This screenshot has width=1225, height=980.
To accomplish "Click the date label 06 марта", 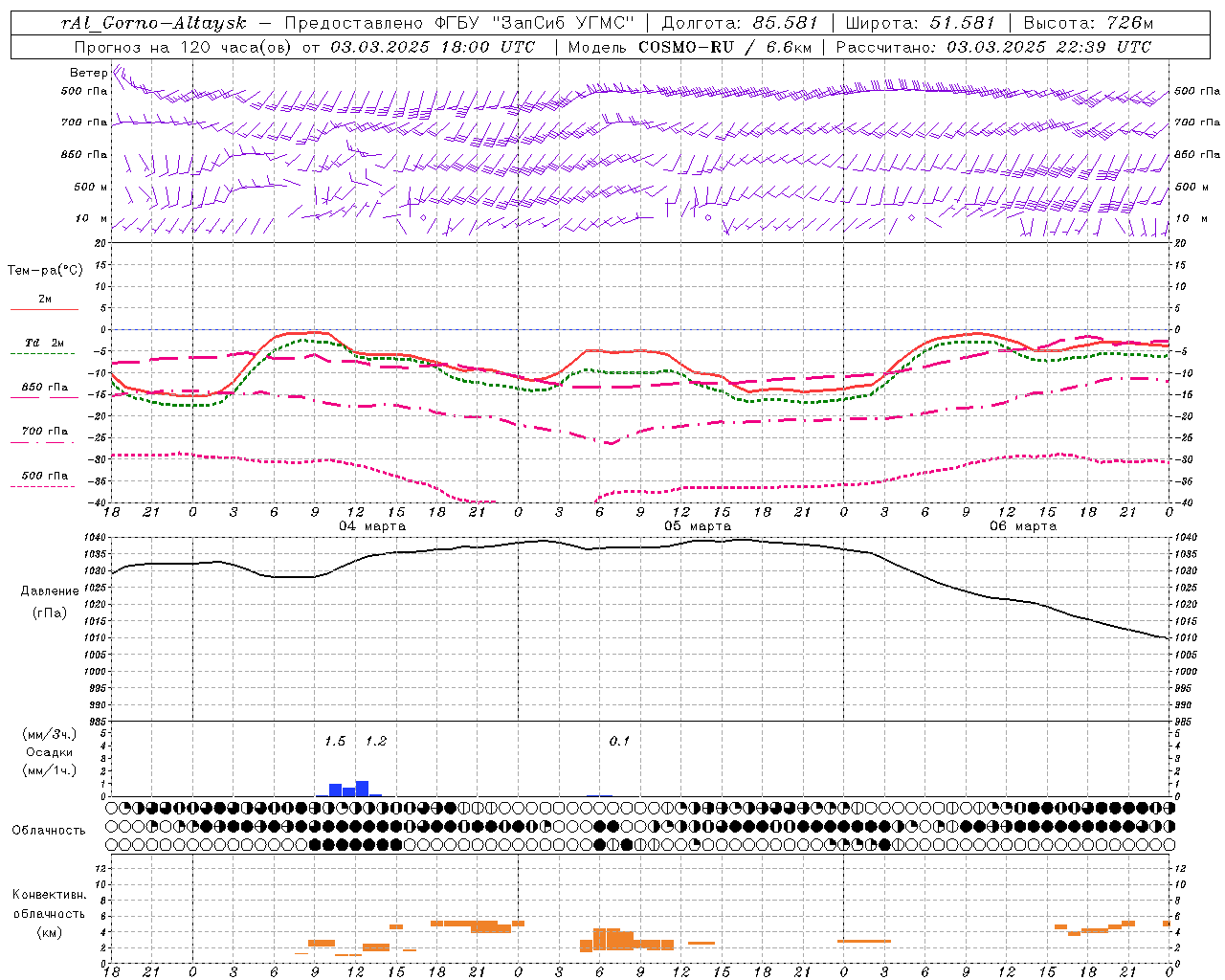I will point(1023,526).
